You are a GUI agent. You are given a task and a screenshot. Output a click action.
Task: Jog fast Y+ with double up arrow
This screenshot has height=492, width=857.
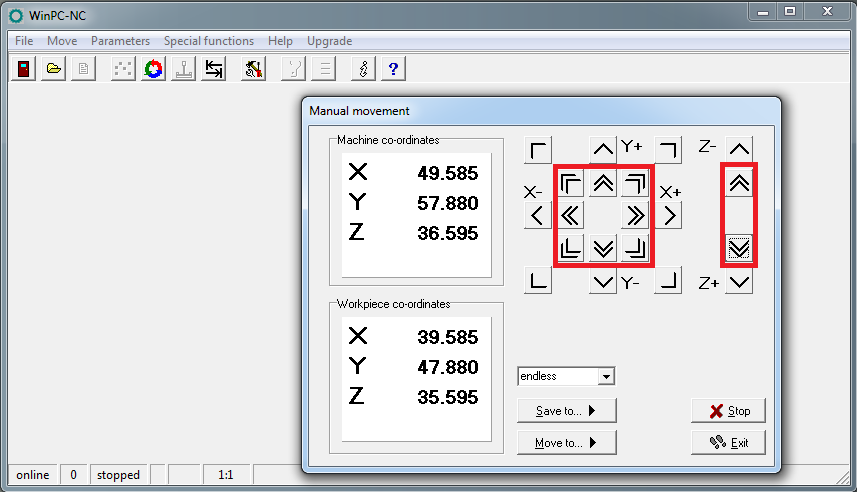tap(603, 184)
